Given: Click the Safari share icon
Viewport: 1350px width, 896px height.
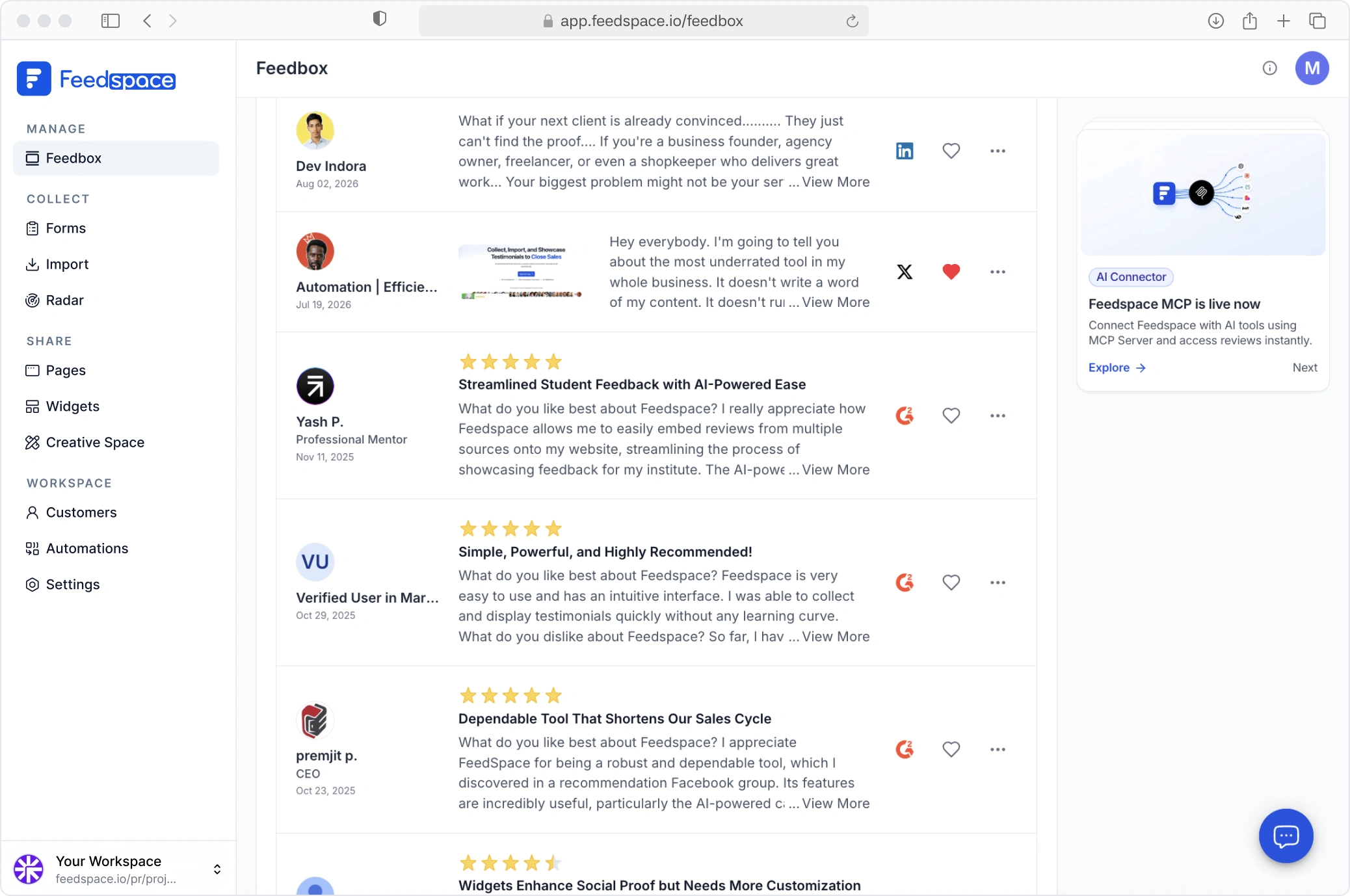Looking at the screenshot, I should [1249, 21].
